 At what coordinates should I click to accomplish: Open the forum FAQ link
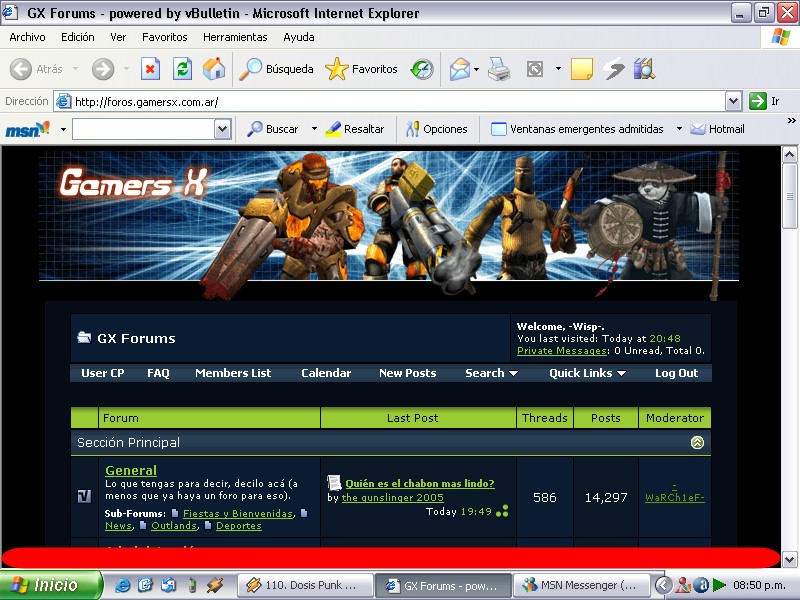pyautogui.click(x=158, y=373)
